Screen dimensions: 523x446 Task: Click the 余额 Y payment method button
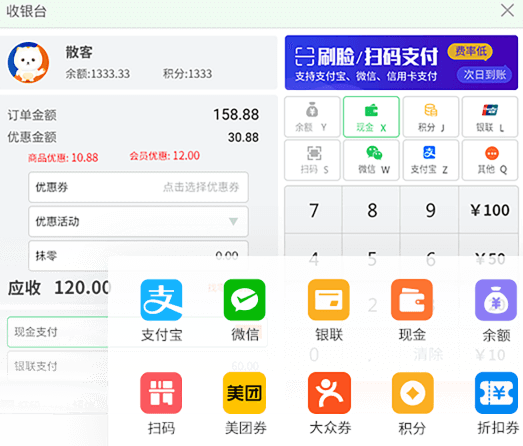pos(312,117)
